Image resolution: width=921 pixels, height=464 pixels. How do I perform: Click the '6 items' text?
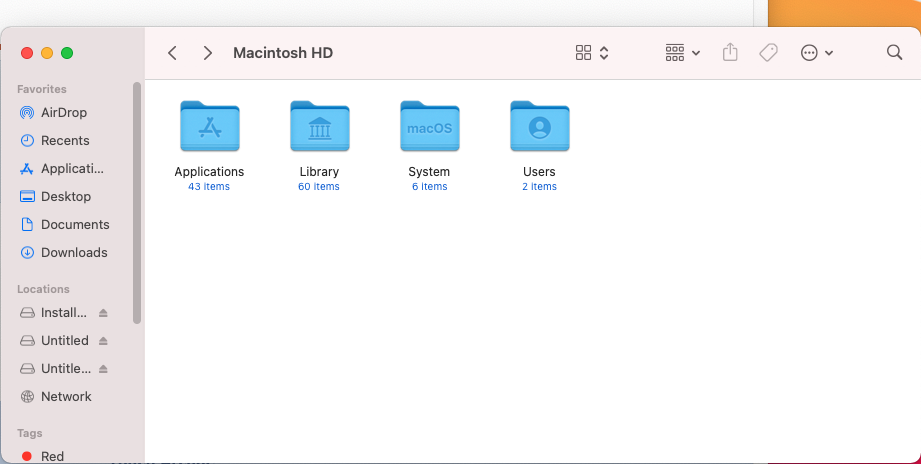pos(429,187)
